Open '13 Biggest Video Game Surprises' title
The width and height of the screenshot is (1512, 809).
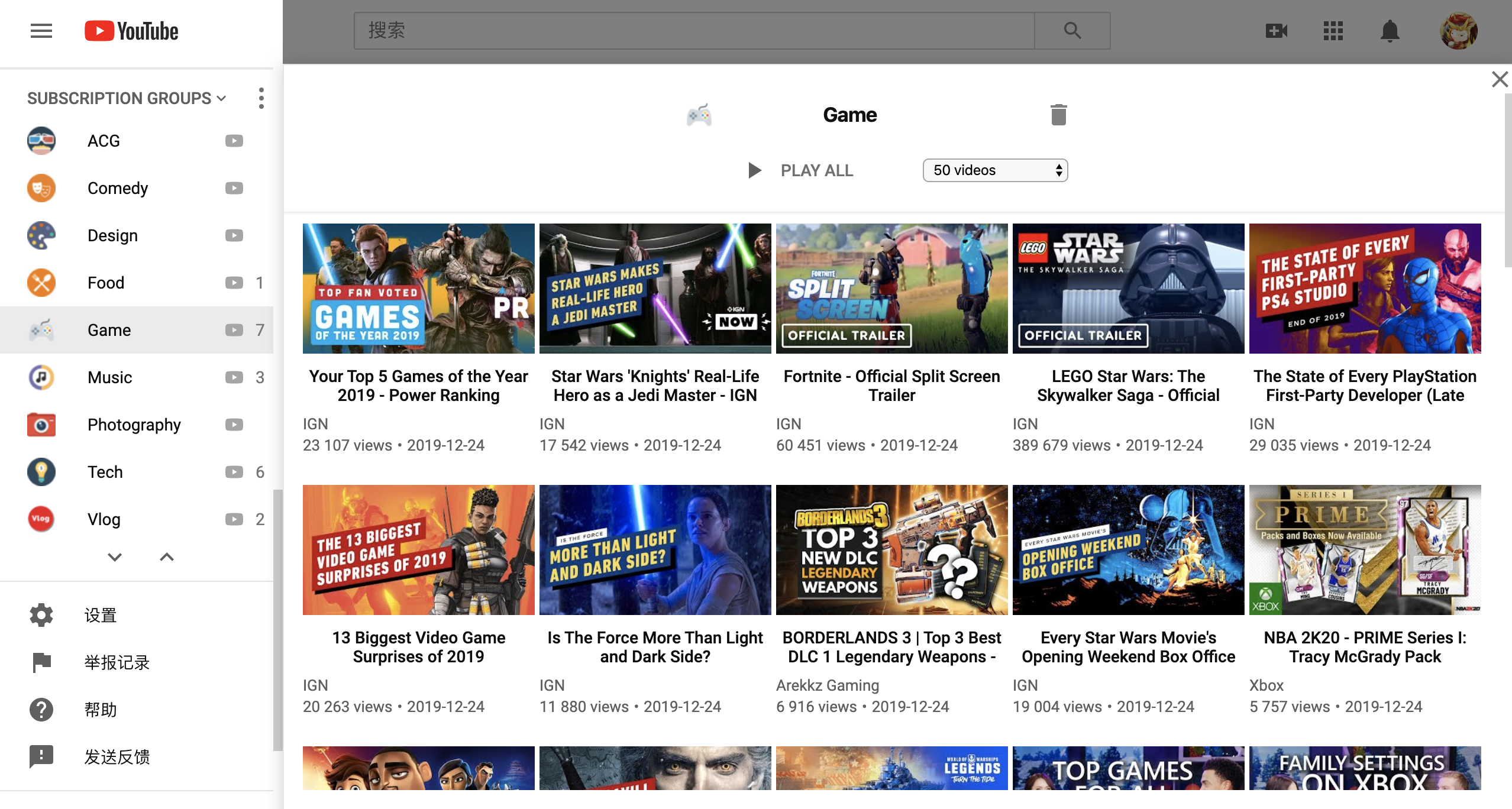419,647
